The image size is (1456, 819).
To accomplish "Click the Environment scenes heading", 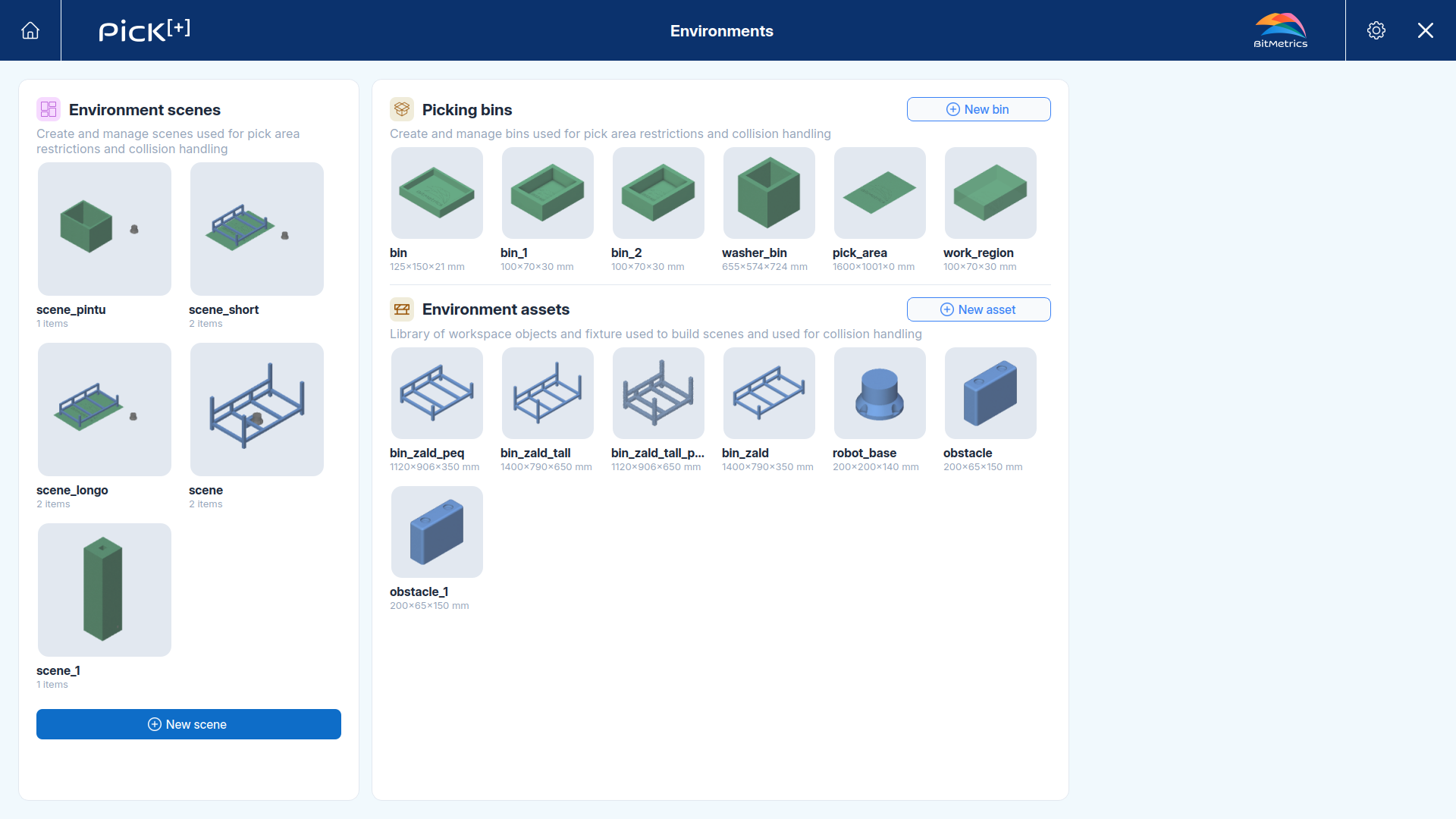I will click(x=145, y=110).
